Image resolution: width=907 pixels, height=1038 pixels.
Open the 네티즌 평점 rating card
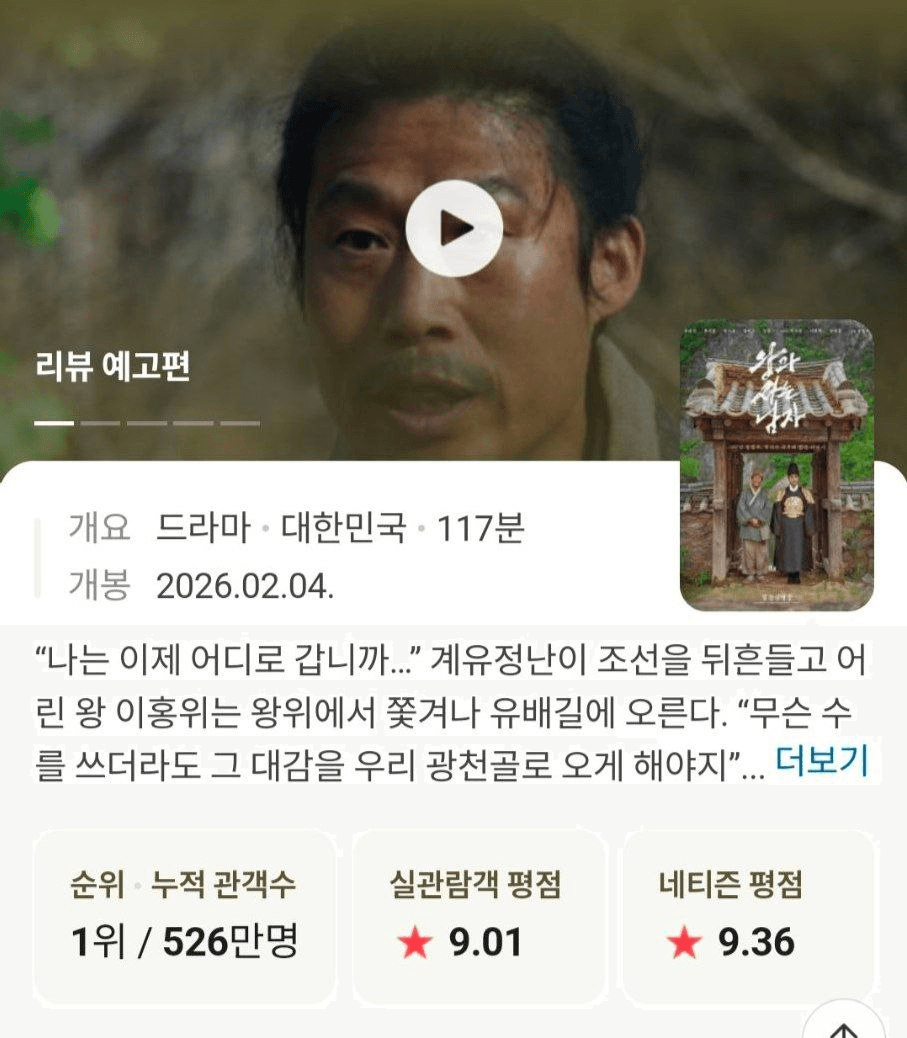(748, 918)
